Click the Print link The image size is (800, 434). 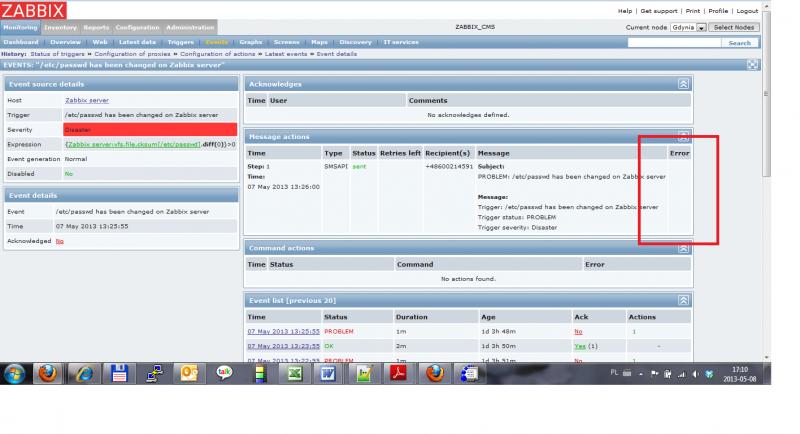point(693,11)
